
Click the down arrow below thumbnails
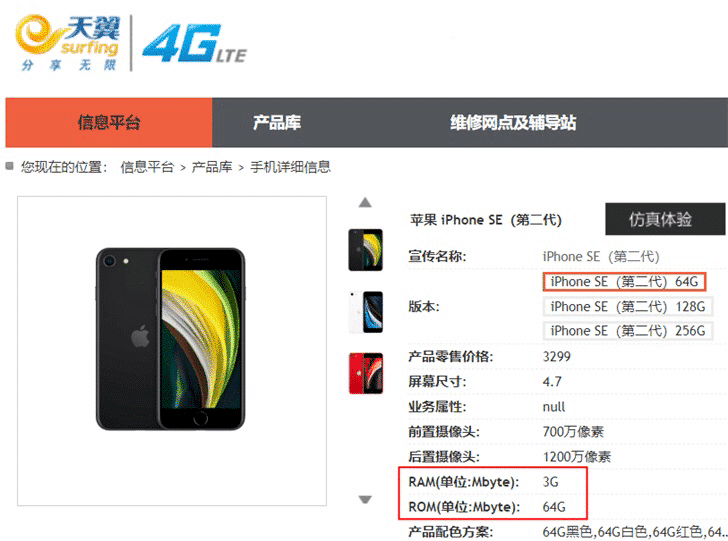point(365,500)
